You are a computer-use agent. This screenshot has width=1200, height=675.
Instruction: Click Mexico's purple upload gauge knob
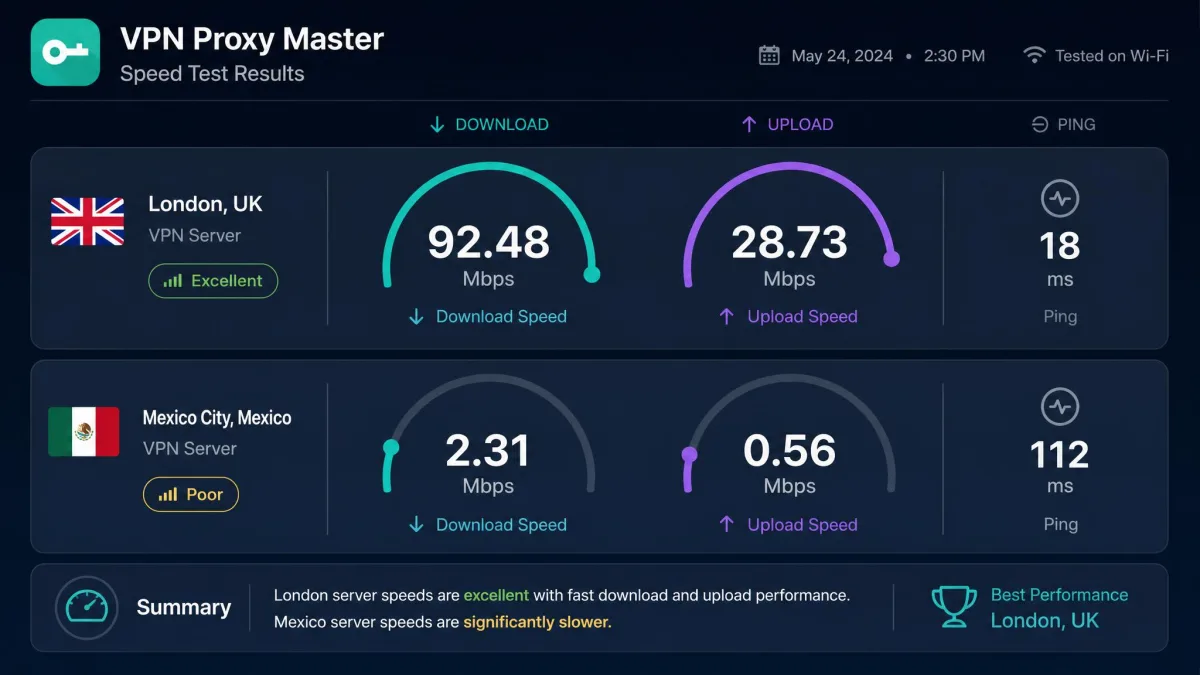pyautogui.click(x=689, y=455)
